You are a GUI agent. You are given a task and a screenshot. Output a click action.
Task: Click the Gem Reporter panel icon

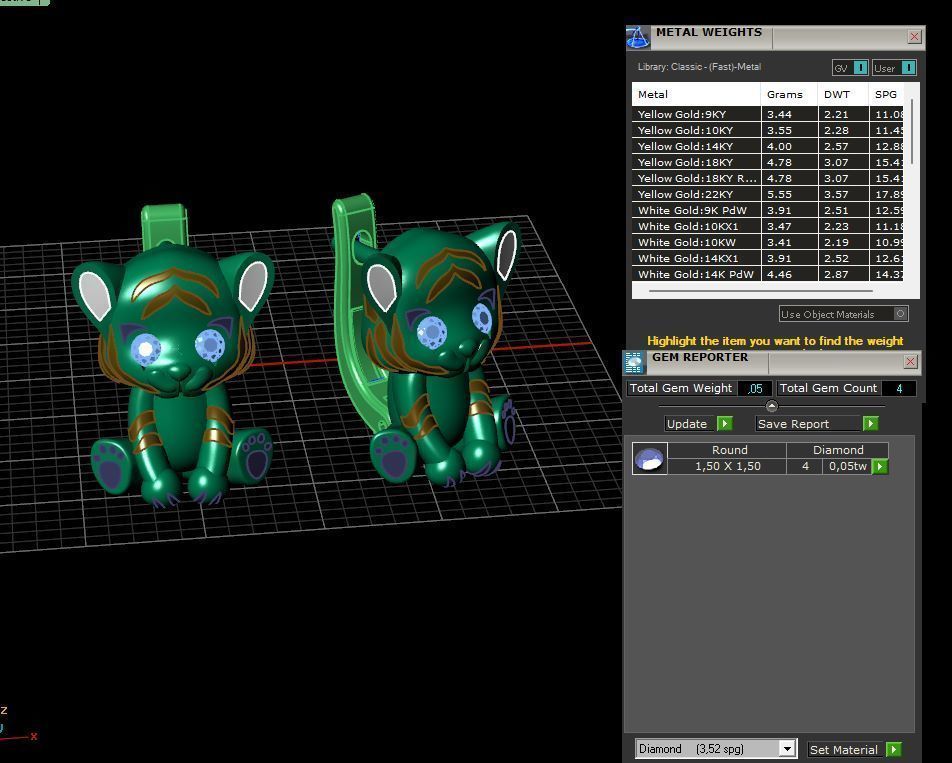(x=634, y=362)
